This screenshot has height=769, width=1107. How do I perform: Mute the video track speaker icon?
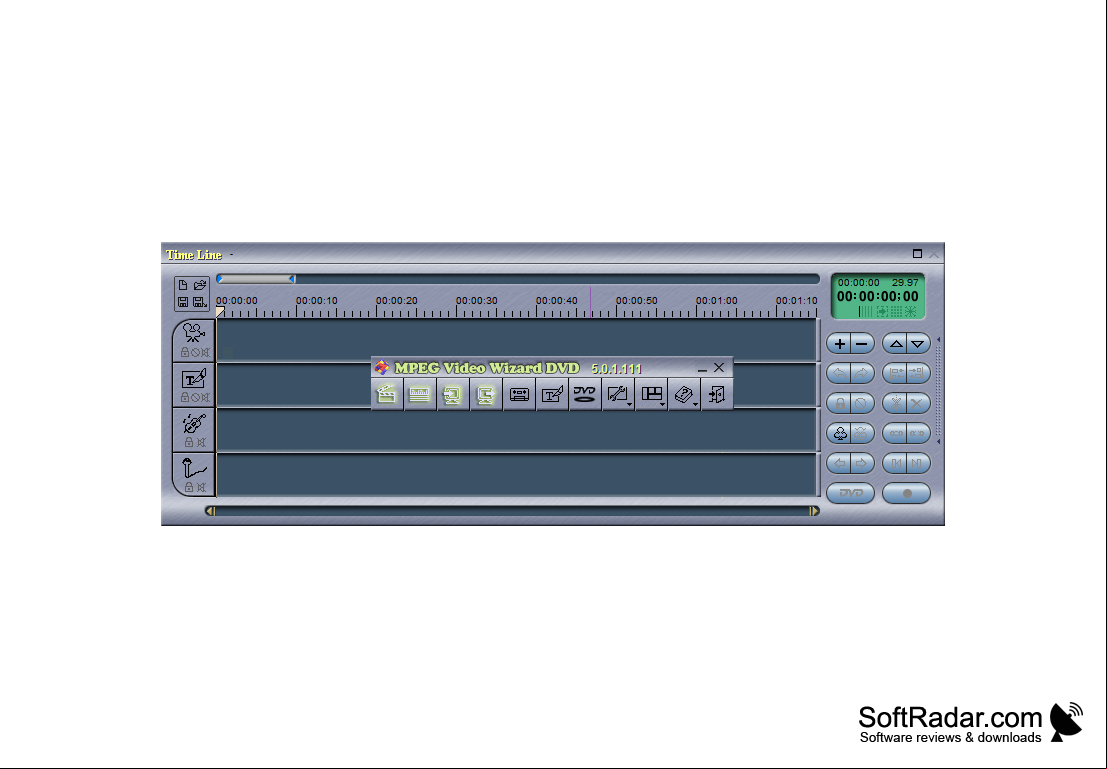205,352
